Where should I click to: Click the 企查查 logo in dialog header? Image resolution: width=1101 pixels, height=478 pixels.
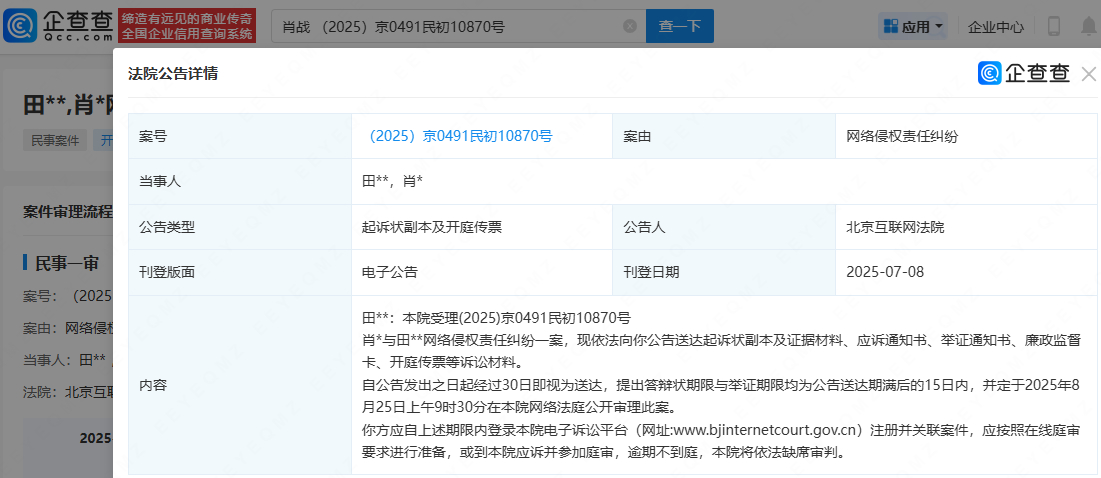[1024, 73]
